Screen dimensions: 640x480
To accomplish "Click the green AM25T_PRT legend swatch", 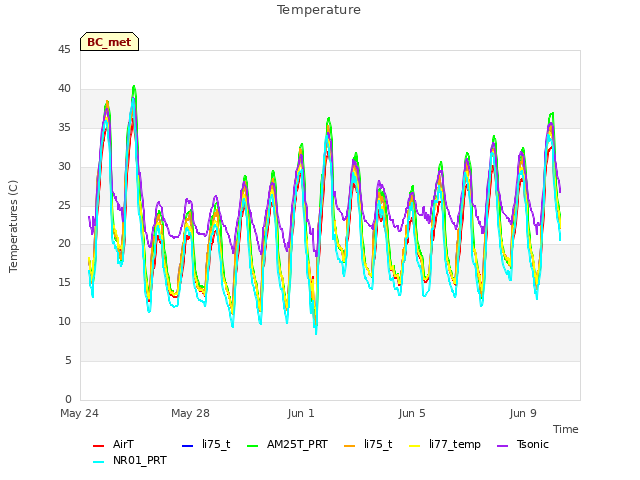I will 253,446.
